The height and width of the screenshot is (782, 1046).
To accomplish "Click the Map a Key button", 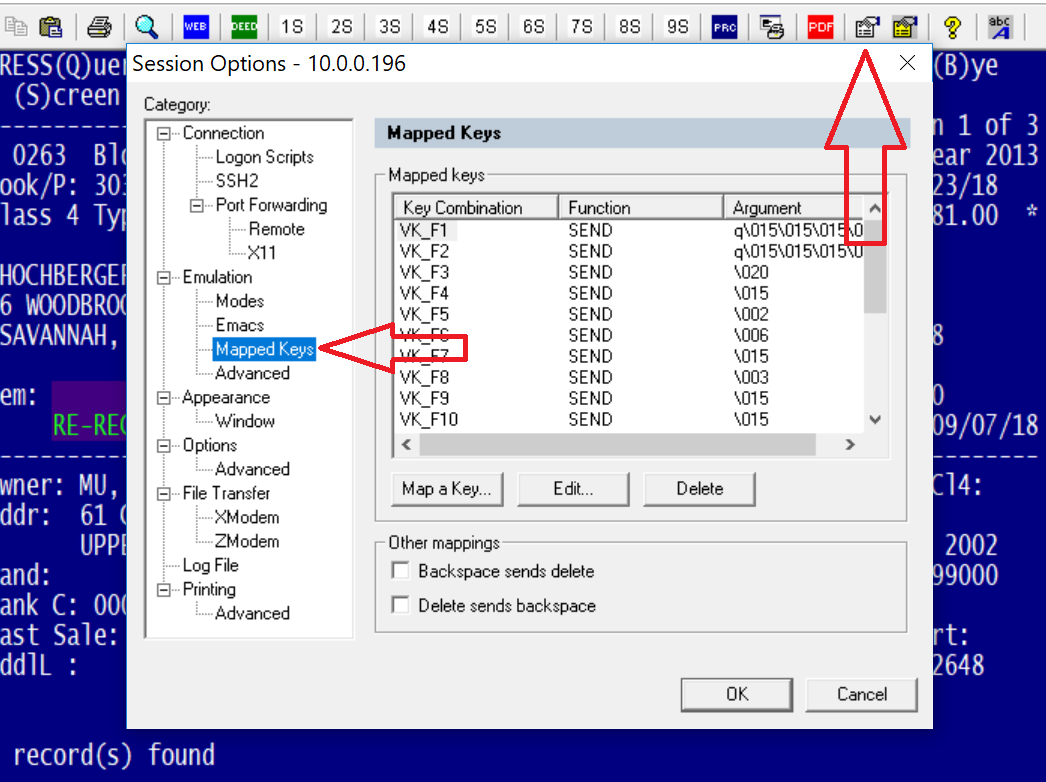I will coord(447,489).
